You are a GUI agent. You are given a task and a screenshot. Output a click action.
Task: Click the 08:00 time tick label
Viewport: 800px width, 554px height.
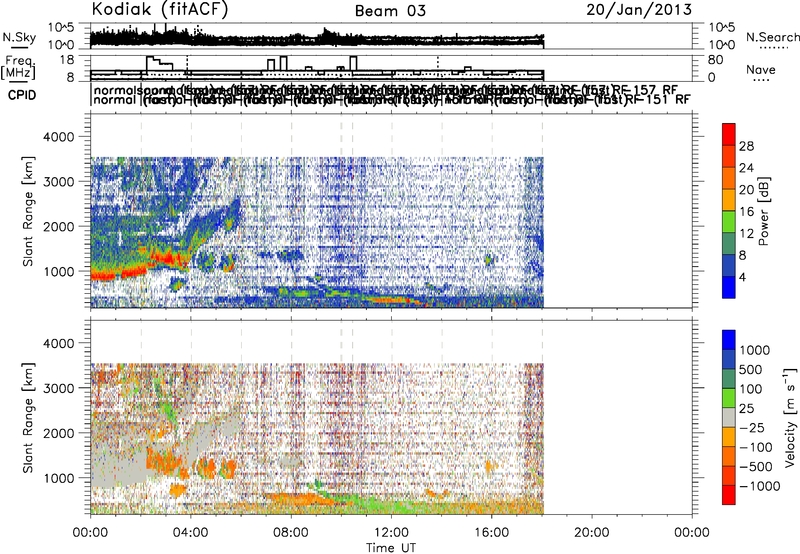coord(291,533)
